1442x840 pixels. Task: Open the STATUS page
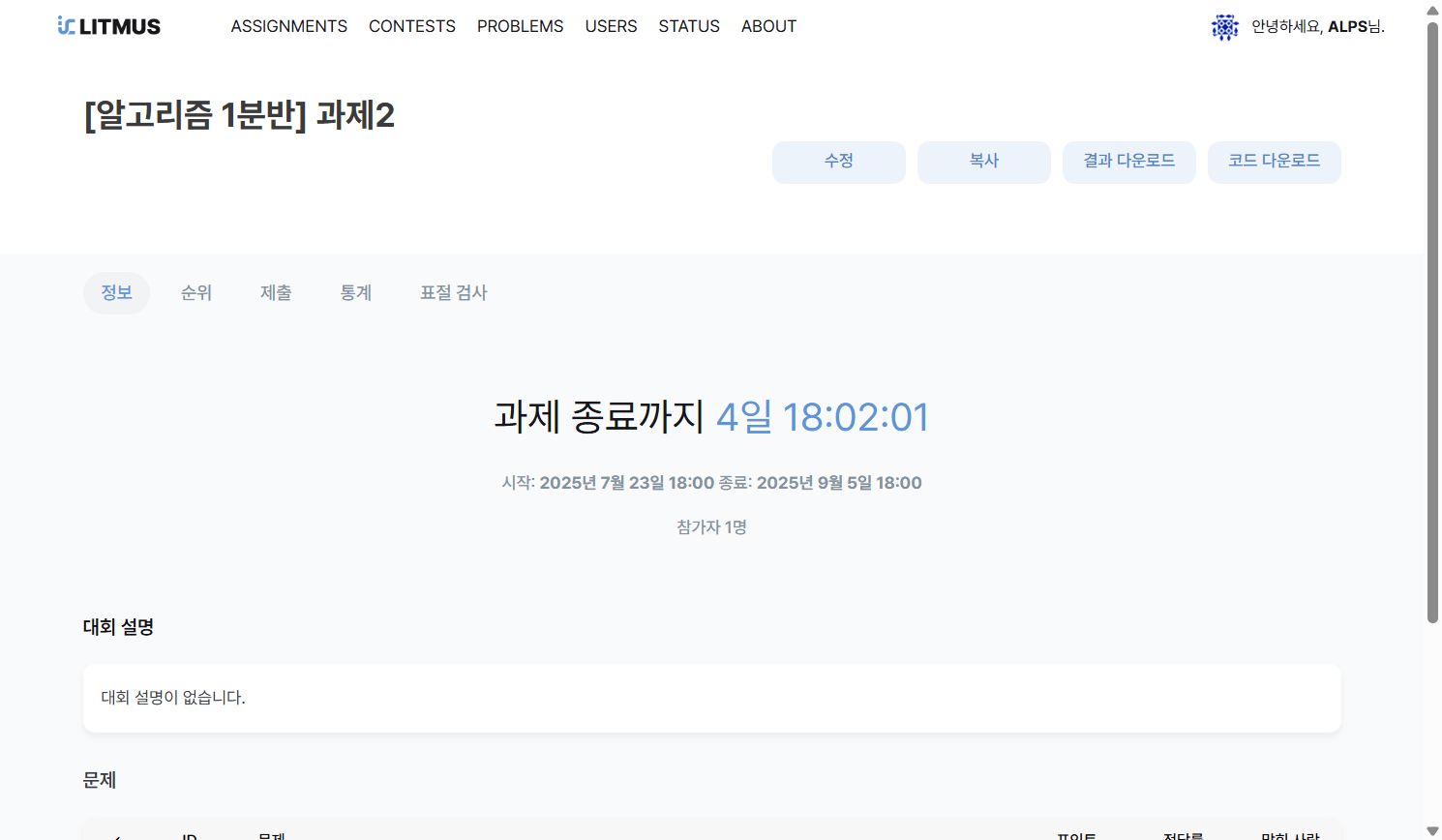tap(689, 26)
